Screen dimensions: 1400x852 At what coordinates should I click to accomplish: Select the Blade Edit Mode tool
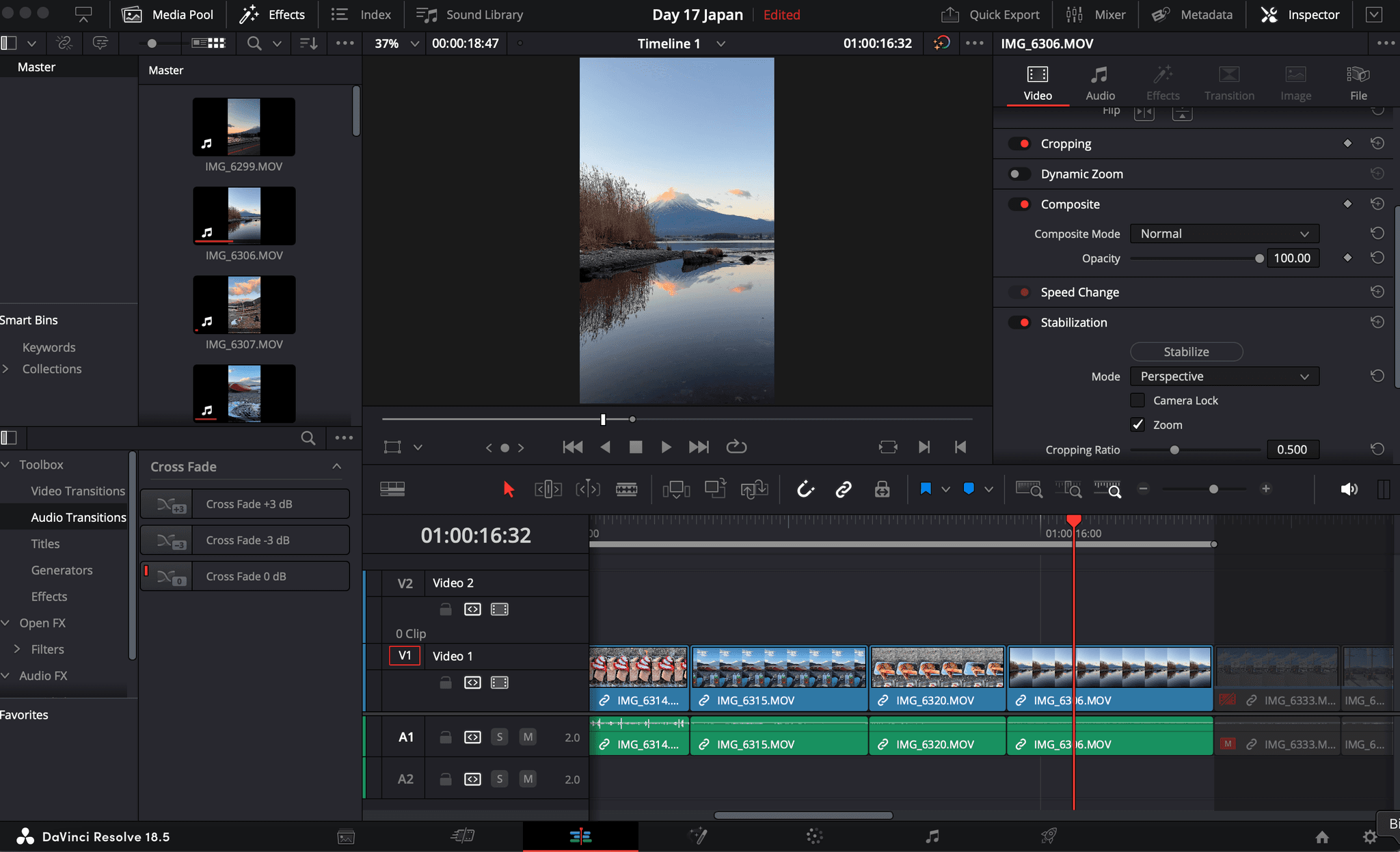[x=626, y=489]
